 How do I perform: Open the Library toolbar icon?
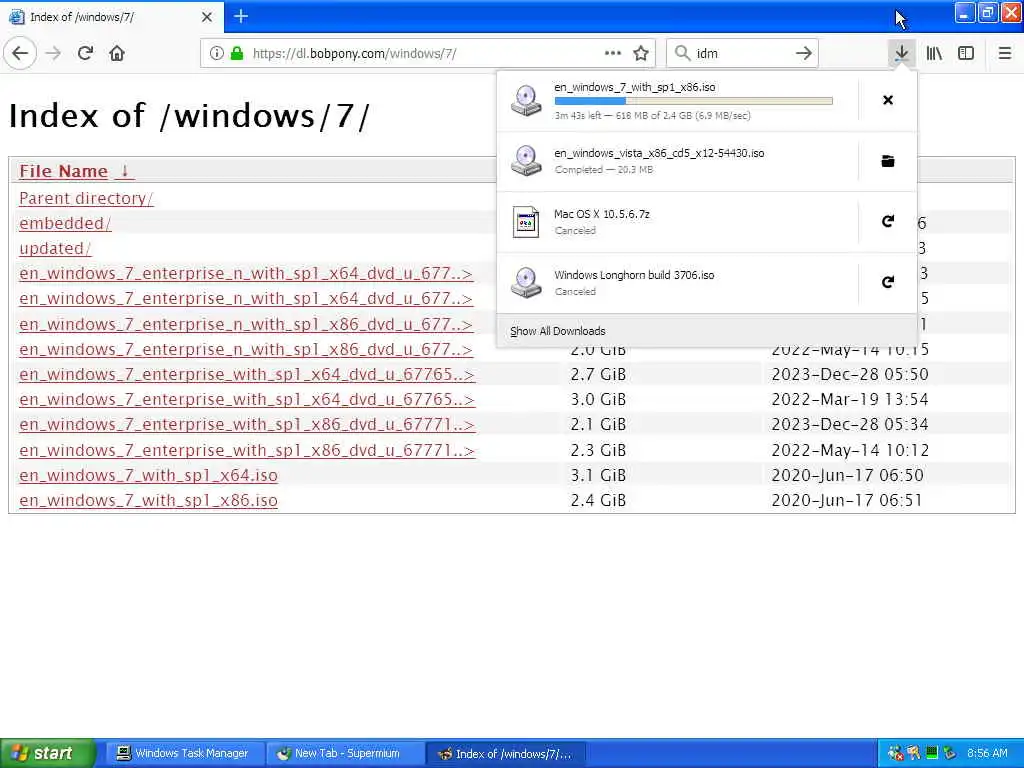tap(934, 54)
